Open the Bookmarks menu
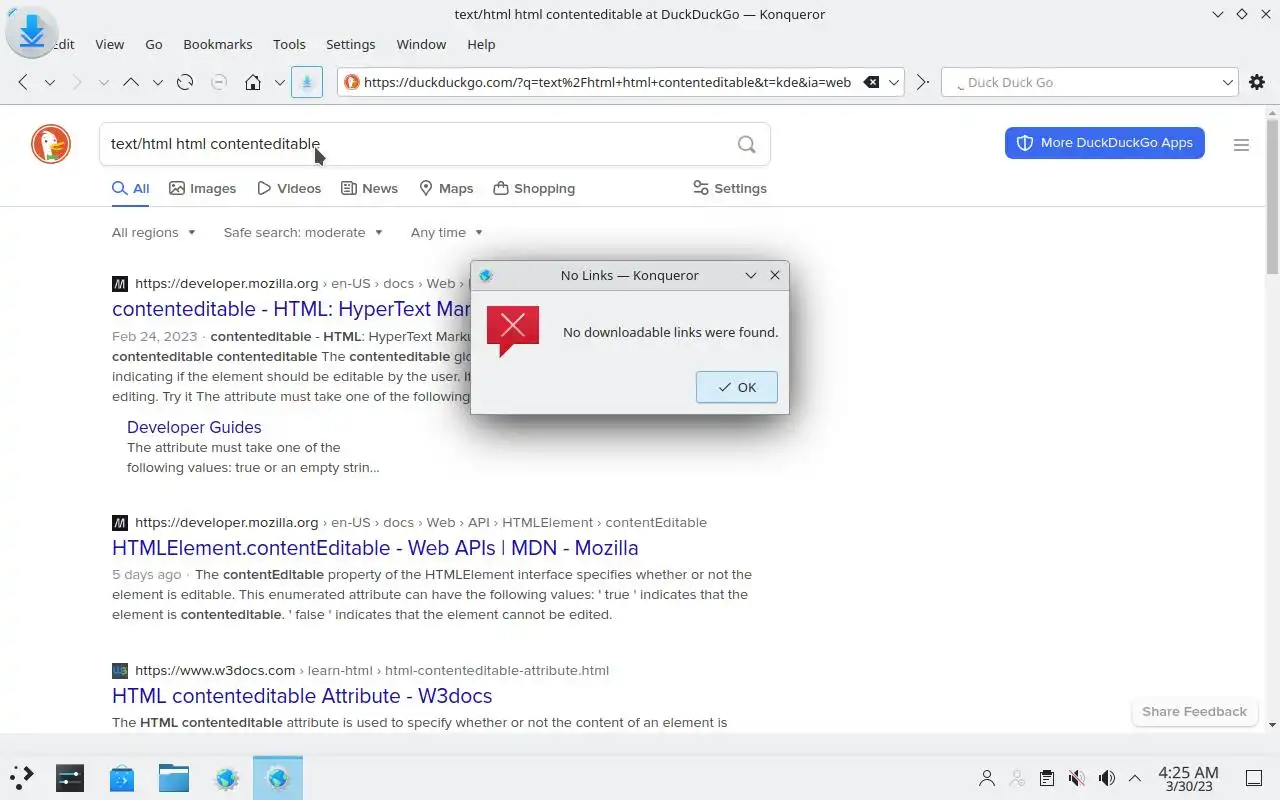Viewport: 1280px width, 800px height. coord(218,44)
